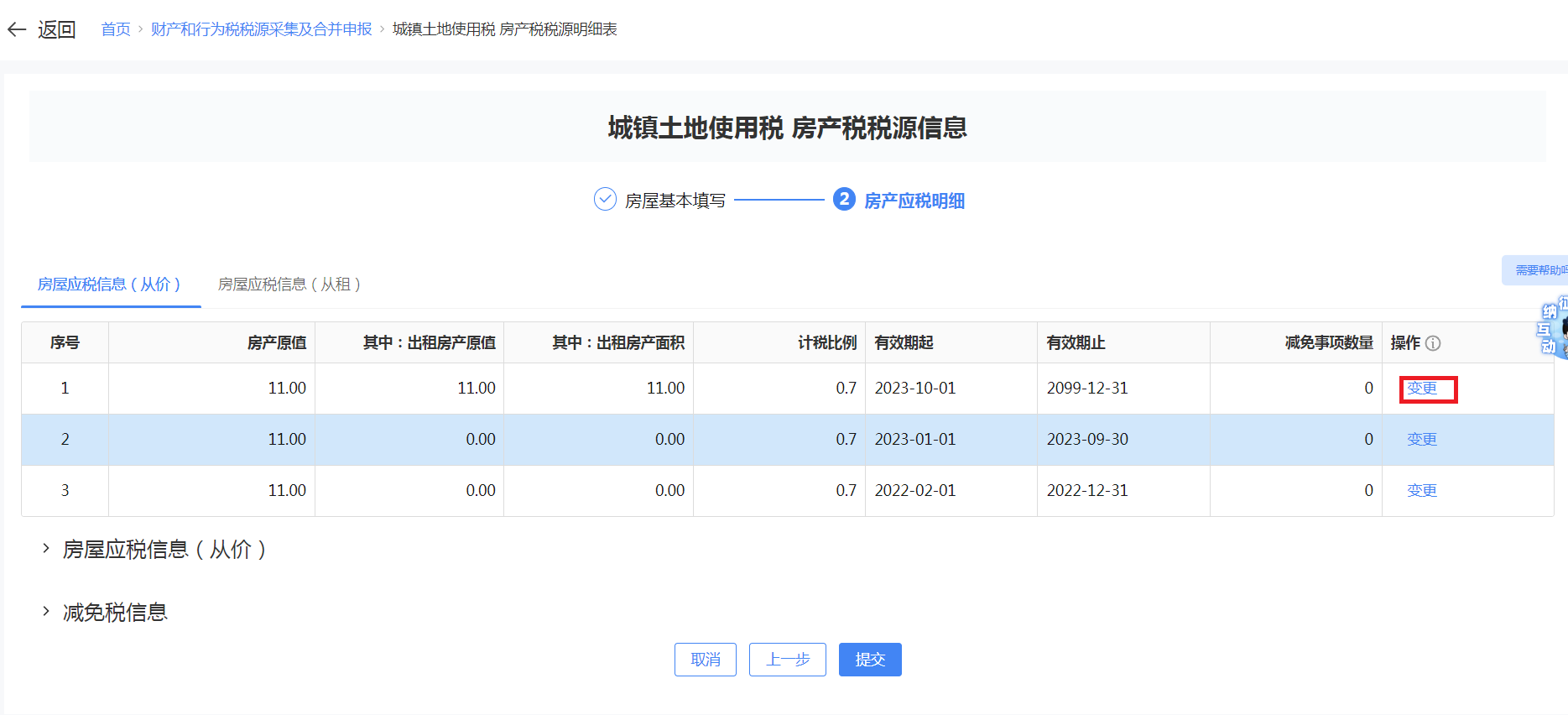Click the back arrow icon
The image size is (1568, 715).
17,30
